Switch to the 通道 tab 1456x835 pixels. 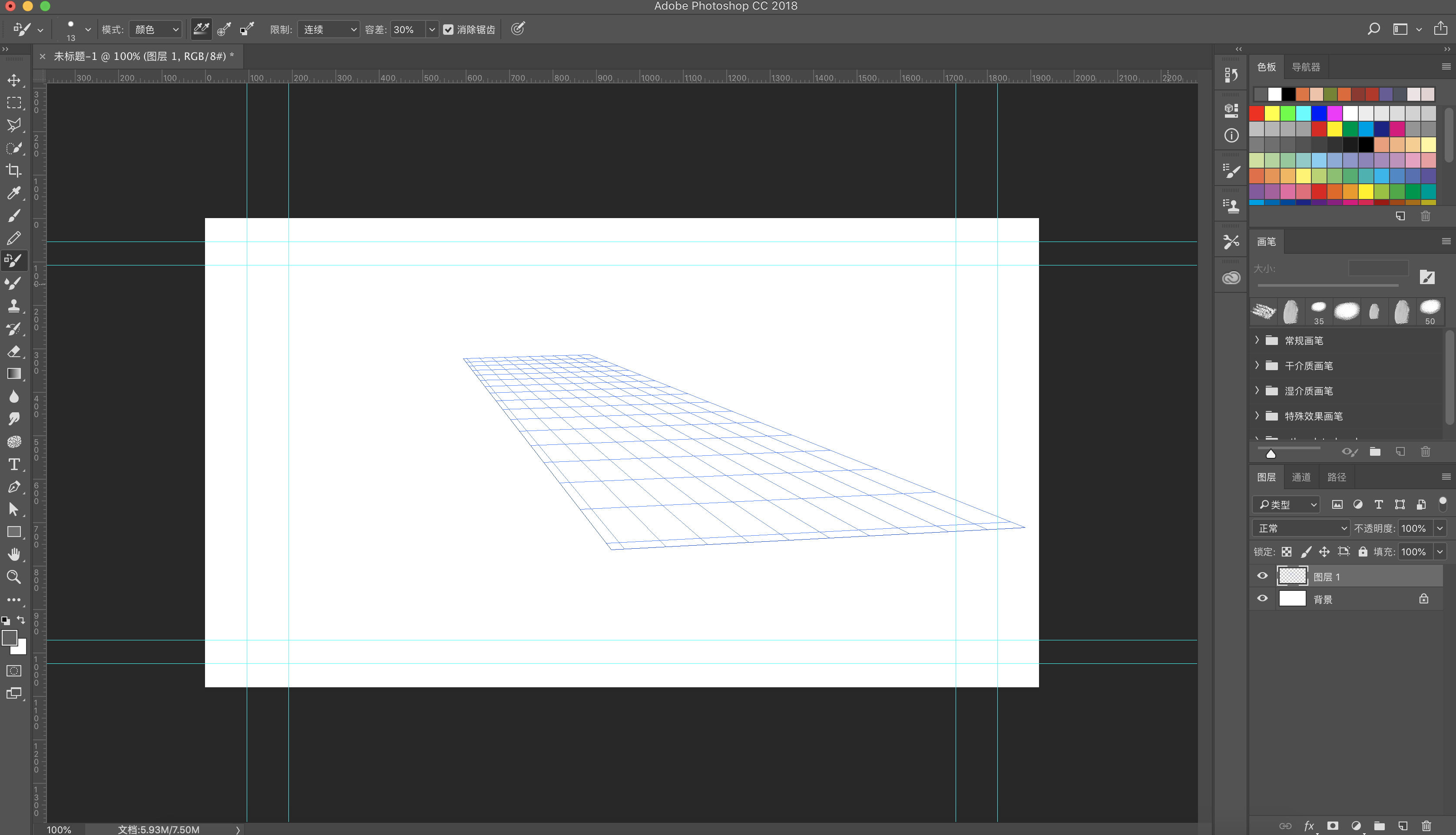[x=1300, y=477]
